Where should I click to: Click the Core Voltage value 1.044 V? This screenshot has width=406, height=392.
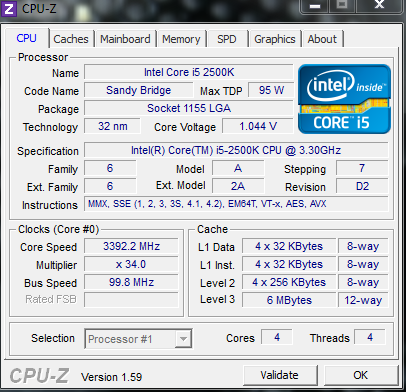pyautogui.click(x=258, y=126)
